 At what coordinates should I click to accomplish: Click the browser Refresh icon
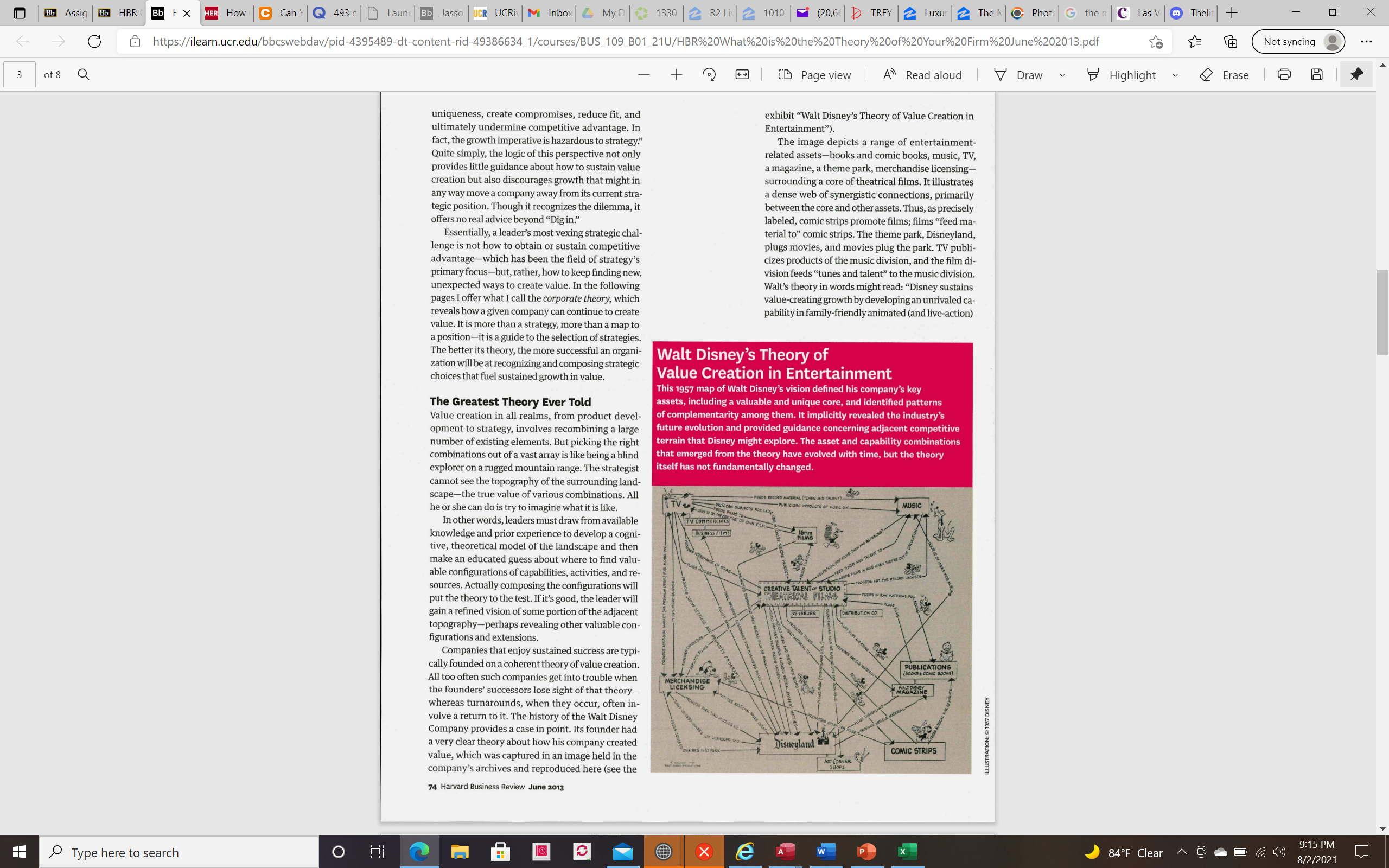coord(94,41)
